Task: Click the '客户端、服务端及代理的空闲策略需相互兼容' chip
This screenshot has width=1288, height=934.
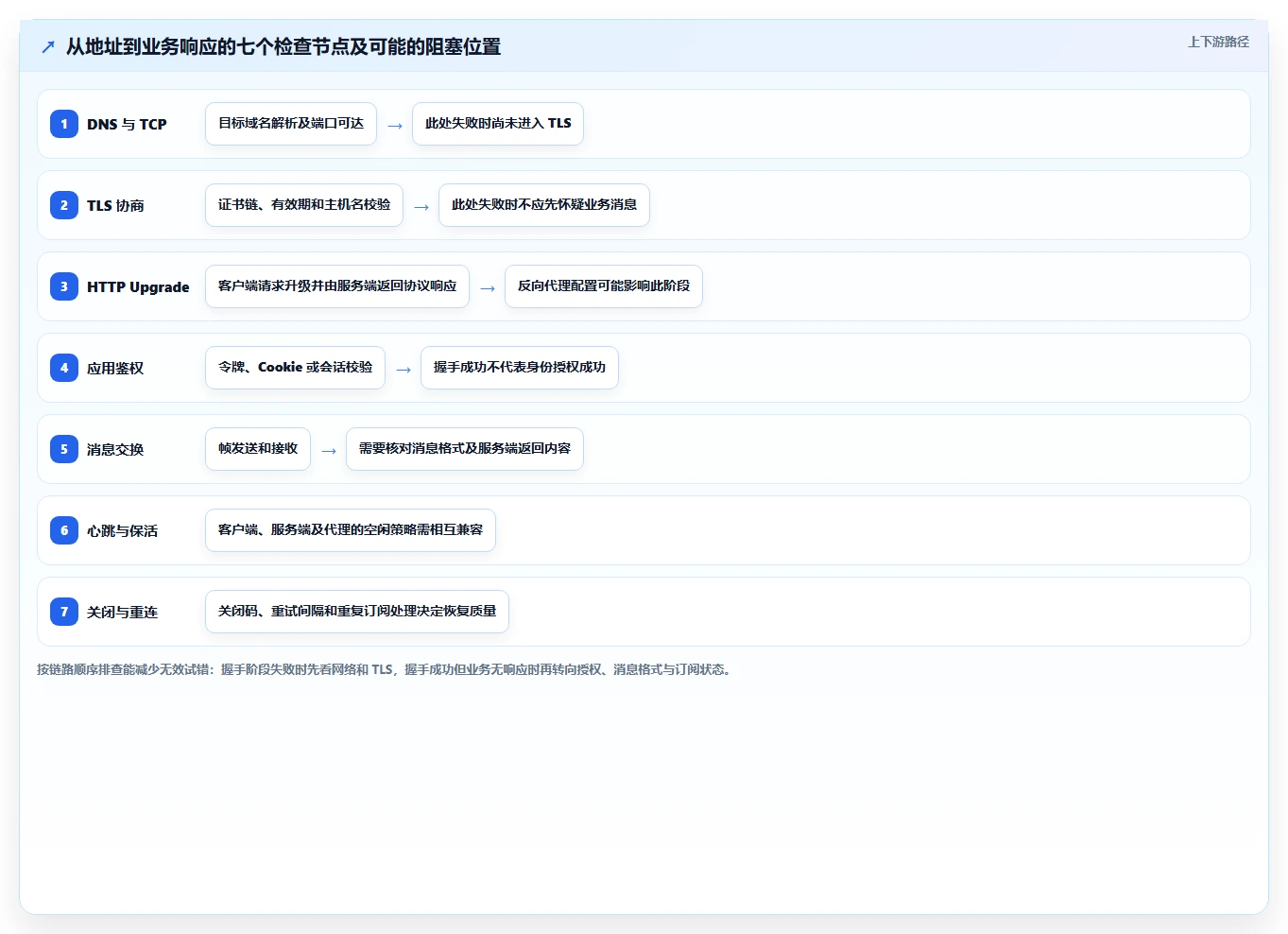Action: [351, 530]
